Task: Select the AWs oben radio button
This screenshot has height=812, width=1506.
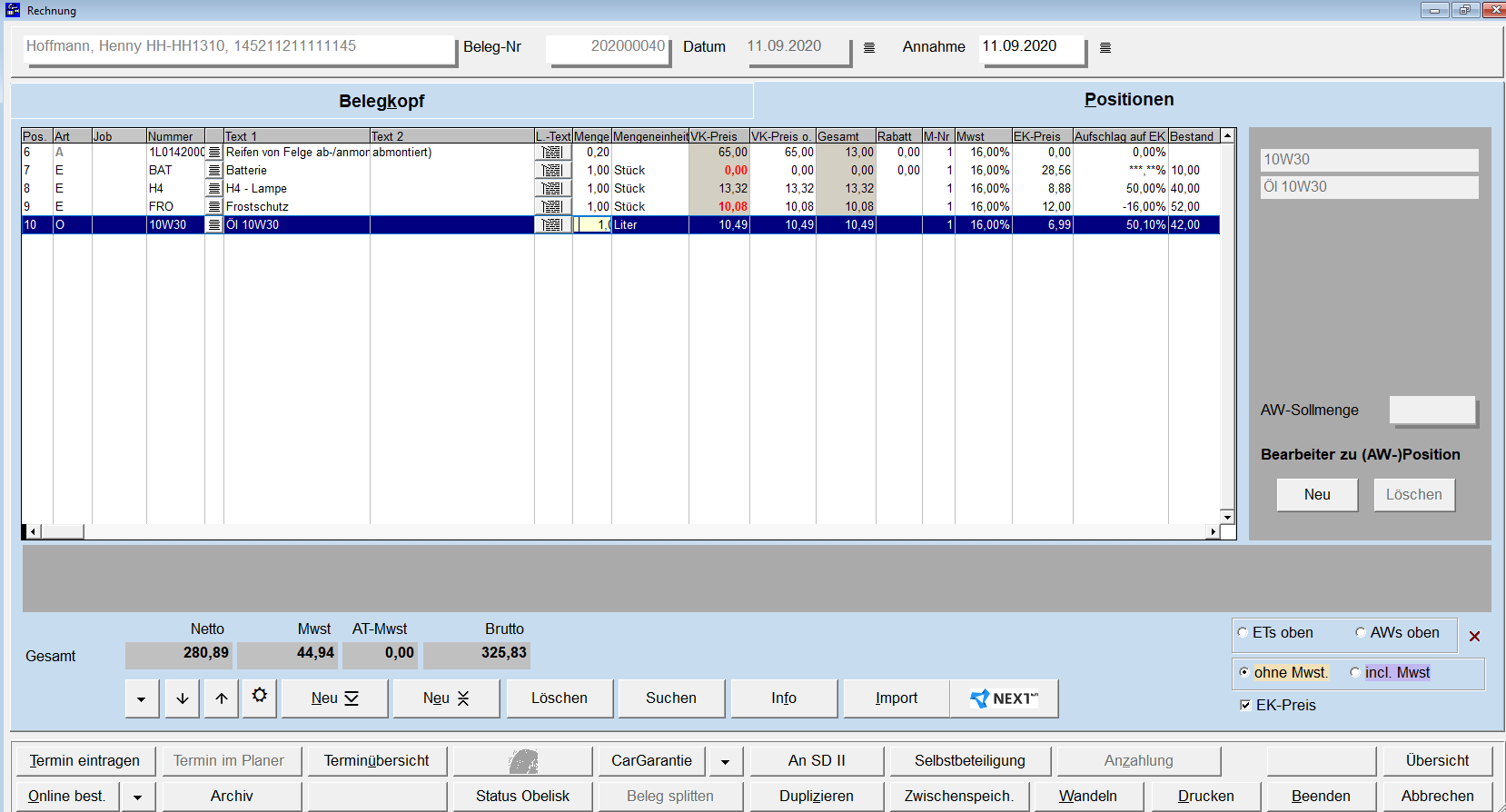Action: click(x=1361, y=633)
